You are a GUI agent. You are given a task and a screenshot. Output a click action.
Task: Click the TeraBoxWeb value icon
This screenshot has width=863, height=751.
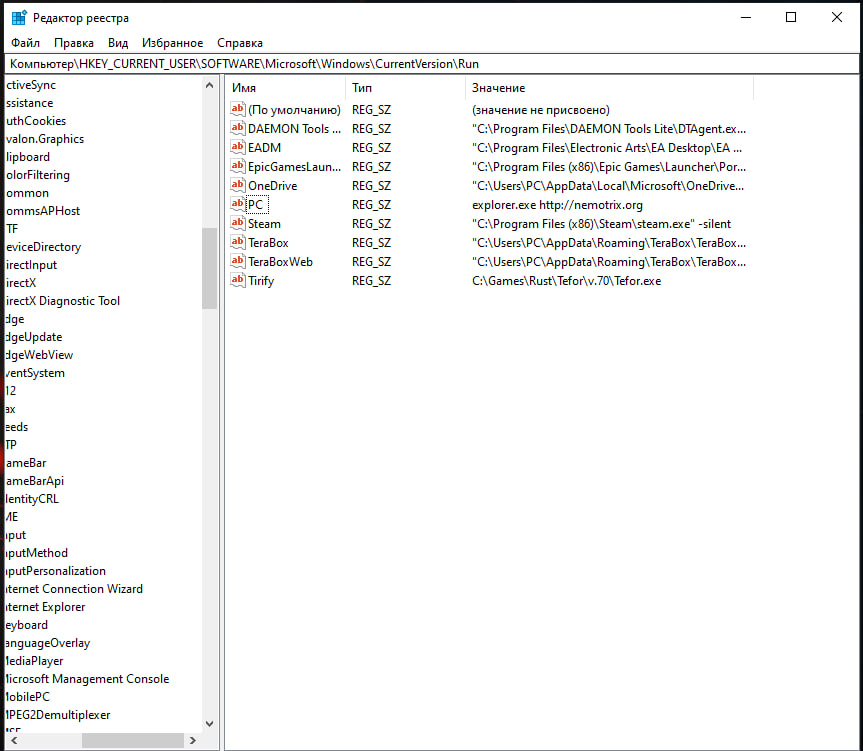pos(237,261)
